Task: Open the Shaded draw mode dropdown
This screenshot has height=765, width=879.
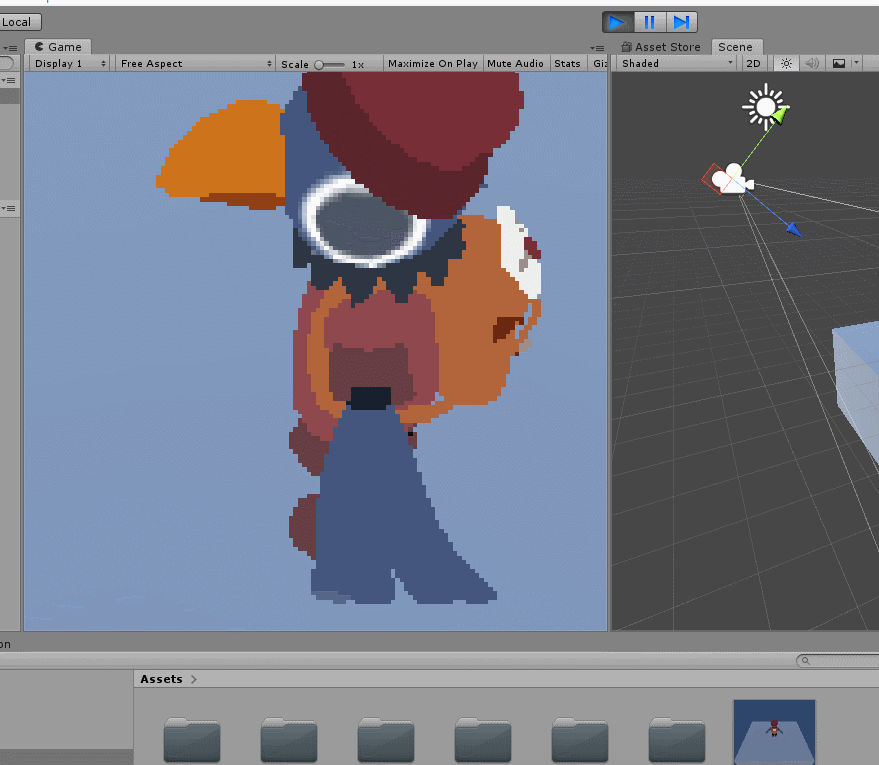Action: (x=677, y=63)
